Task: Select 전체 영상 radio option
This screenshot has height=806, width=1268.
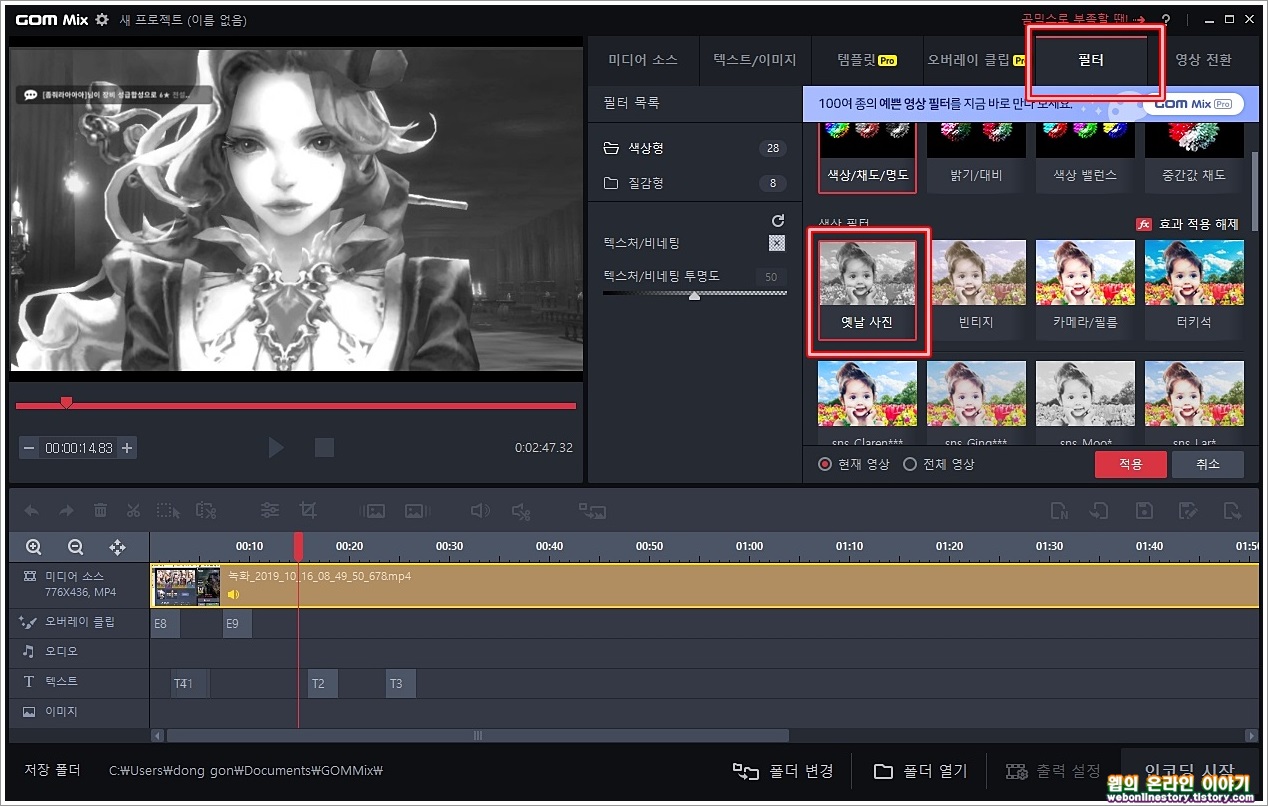Action: [x=910, y=464]
